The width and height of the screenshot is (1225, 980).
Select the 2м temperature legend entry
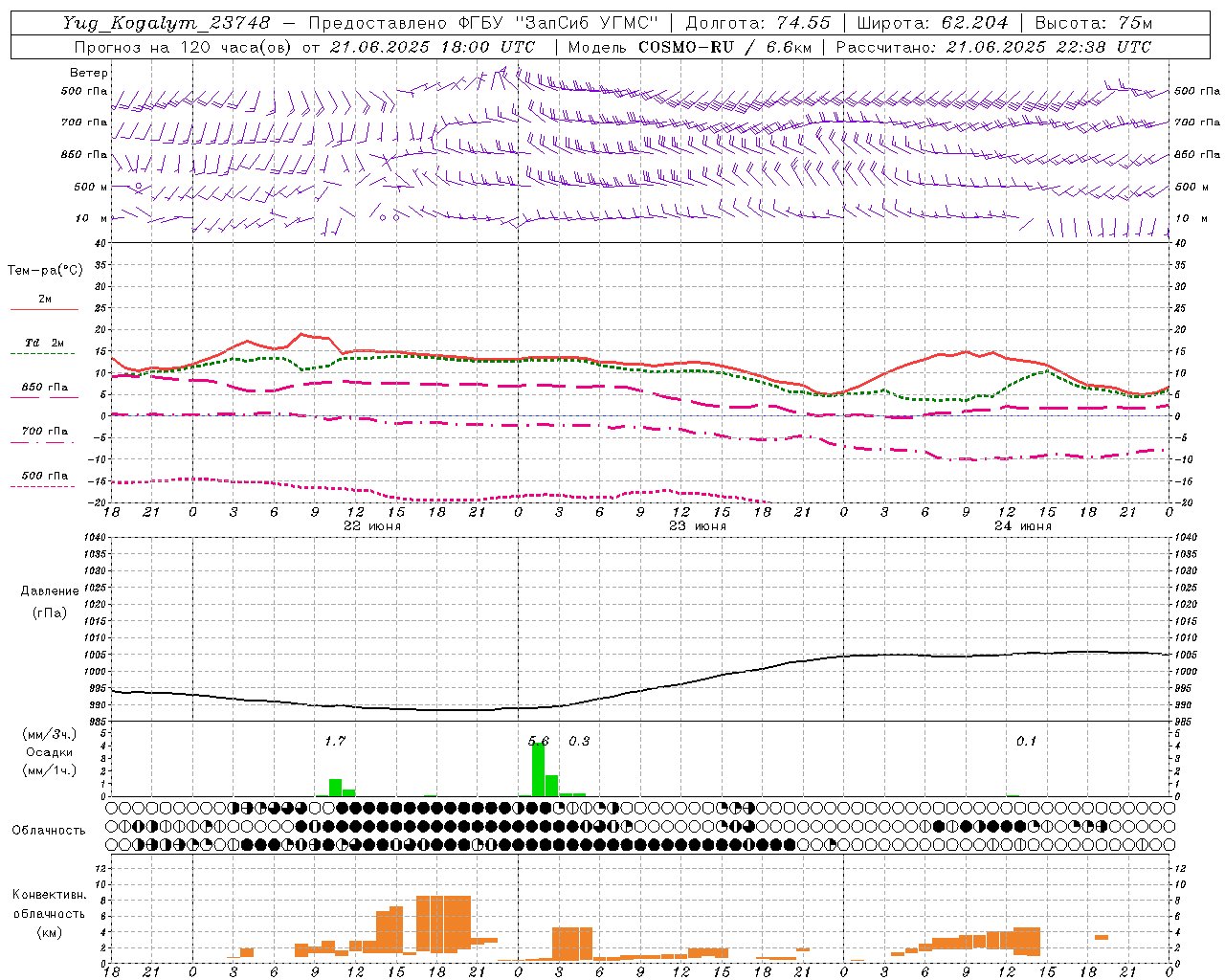click(x=45, y=299)
